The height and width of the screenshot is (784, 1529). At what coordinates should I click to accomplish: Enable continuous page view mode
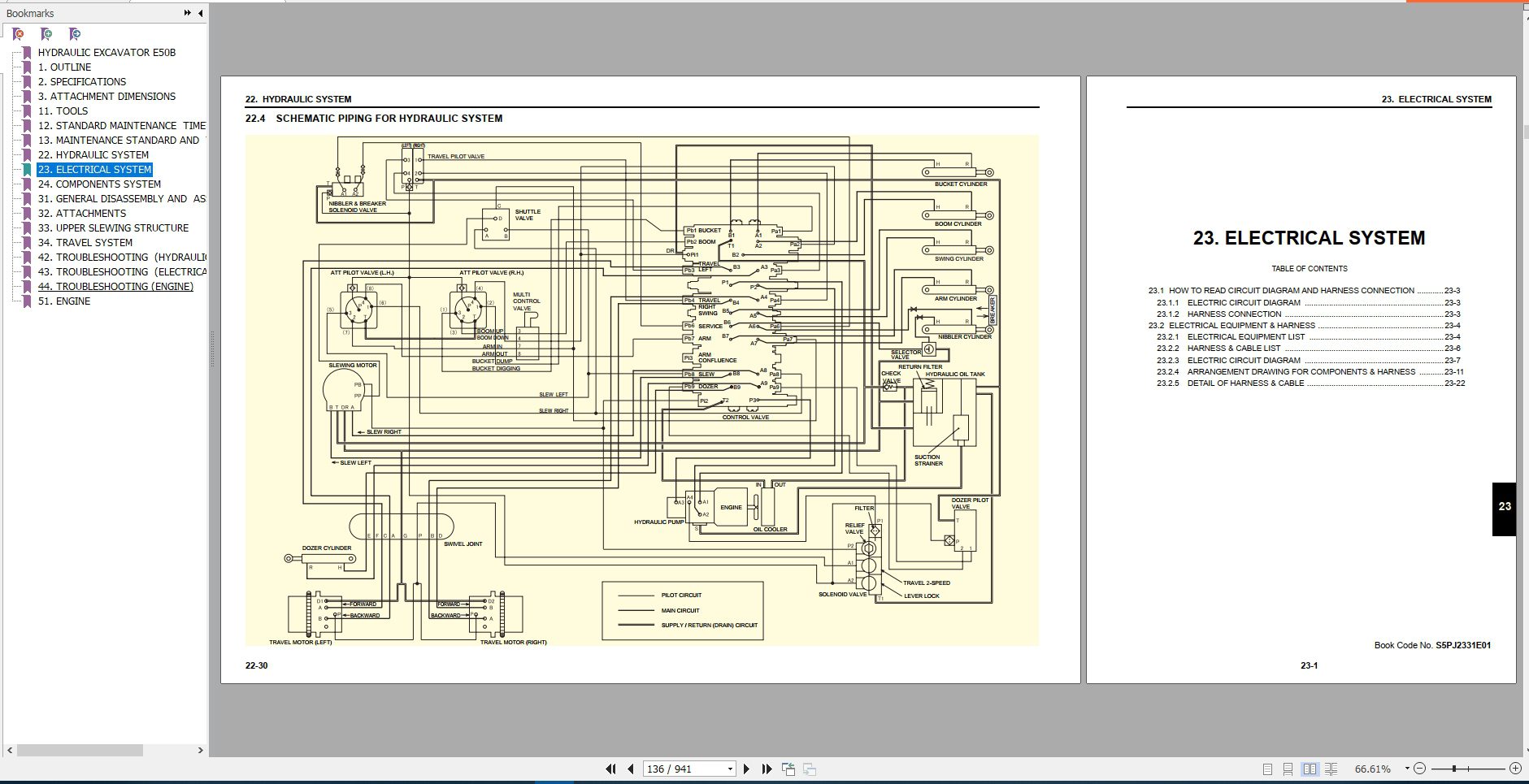pyautogui.click(x=1288, y=769)
